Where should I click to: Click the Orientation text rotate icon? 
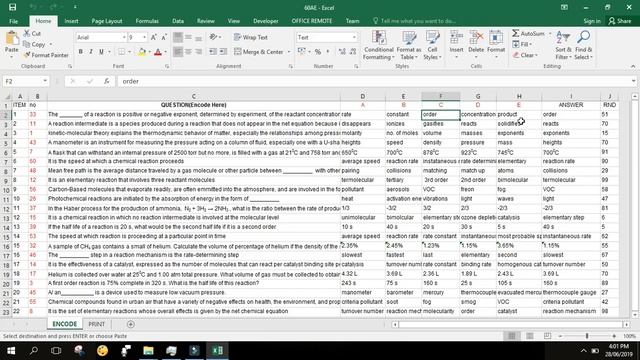(x=214, y=37)
